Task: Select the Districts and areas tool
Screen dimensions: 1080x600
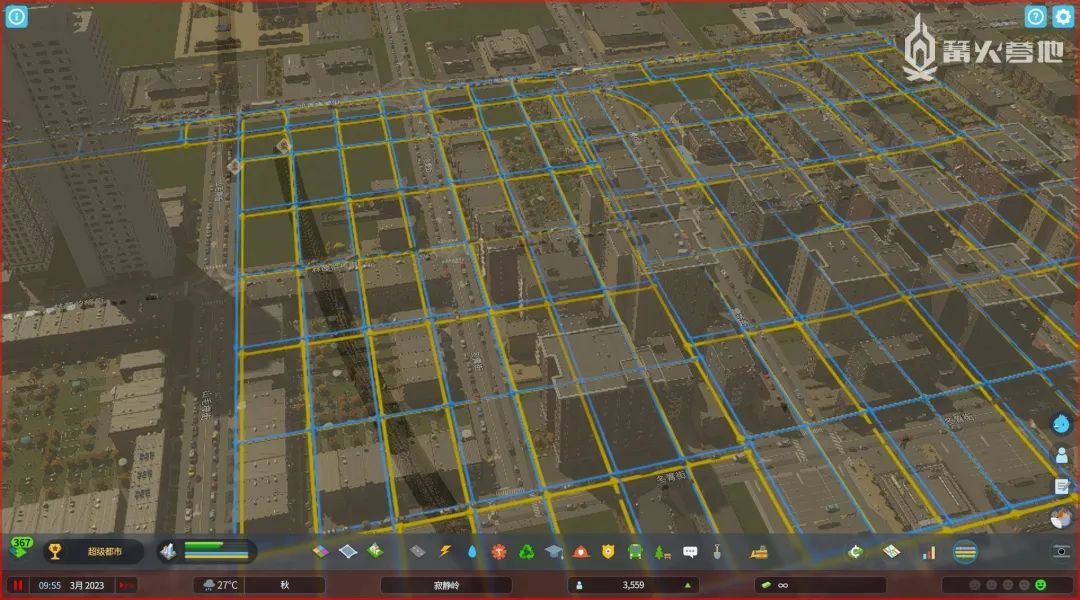Action: [348, 552]
